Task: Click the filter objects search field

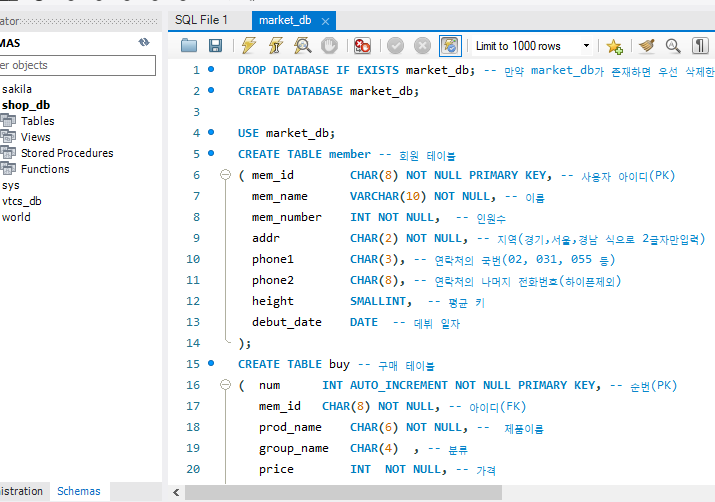Action: pos(78,65)
